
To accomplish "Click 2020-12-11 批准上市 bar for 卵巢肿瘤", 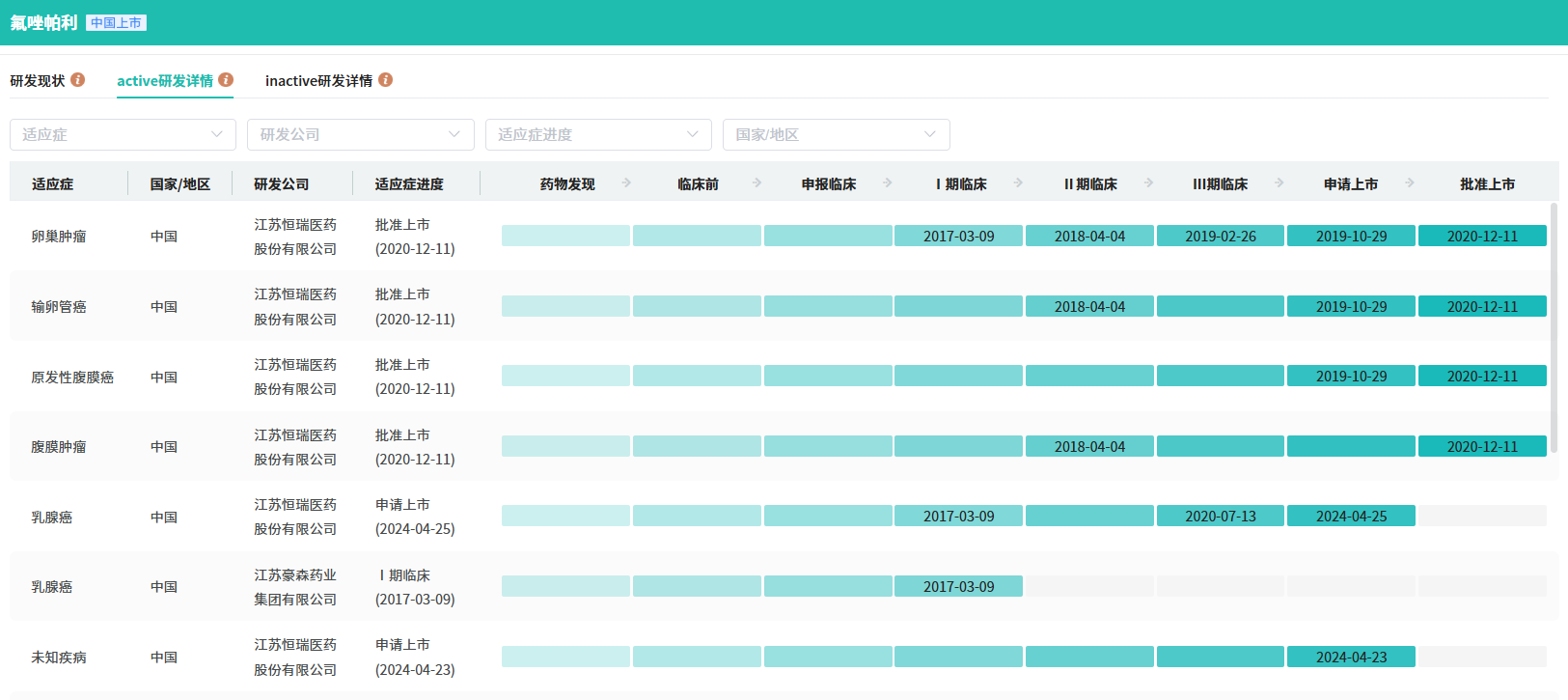I will [x=1482, y=236].
